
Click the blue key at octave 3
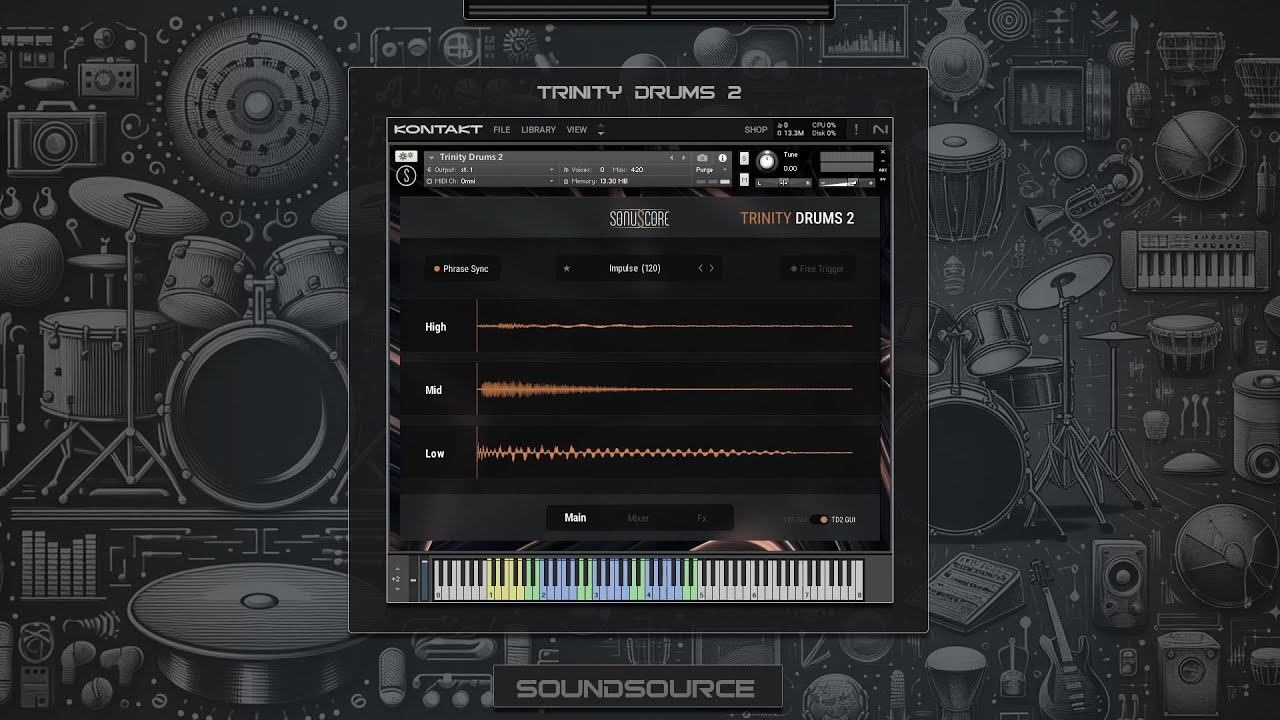click(598, 593)
